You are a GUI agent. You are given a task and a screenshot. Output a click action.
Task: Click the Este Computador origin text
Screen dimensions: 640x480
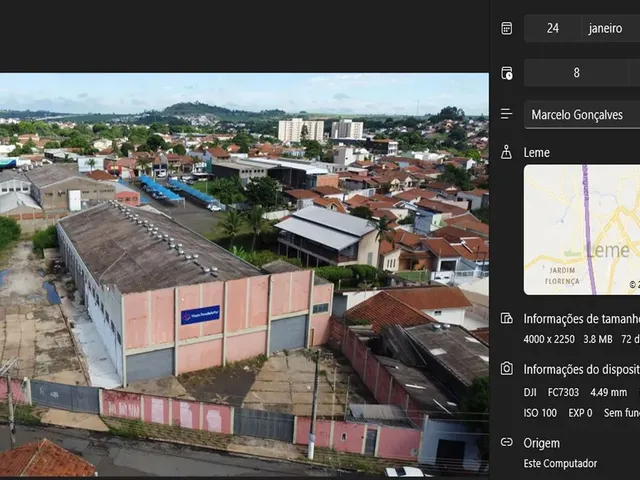pos(560,463)
